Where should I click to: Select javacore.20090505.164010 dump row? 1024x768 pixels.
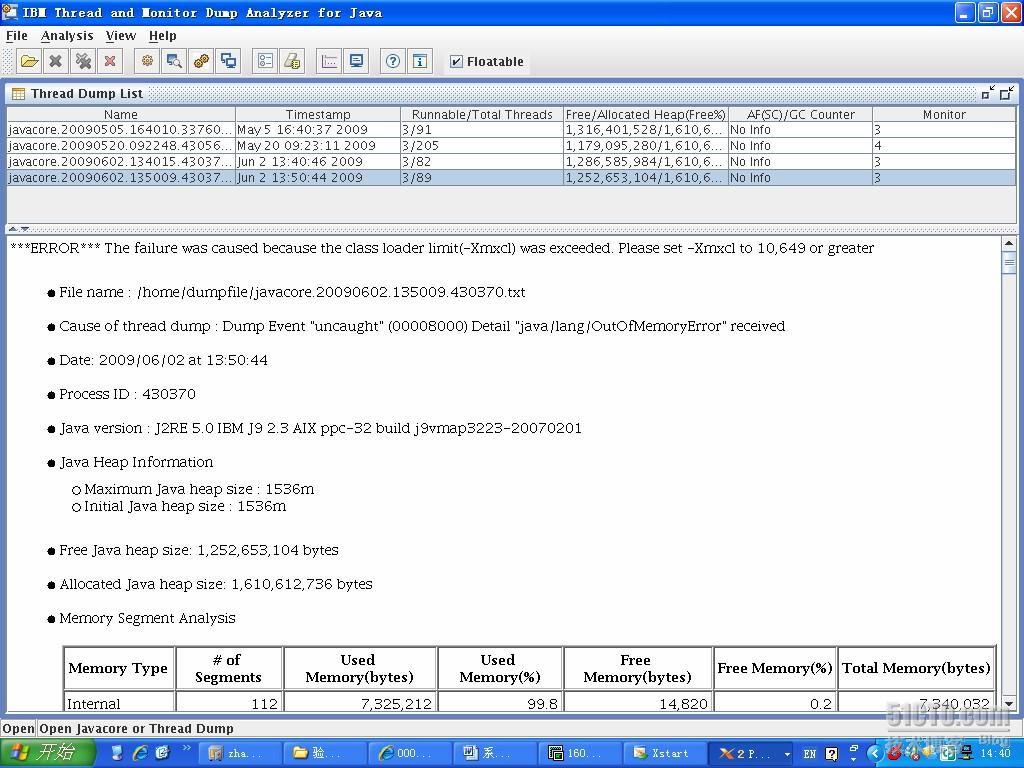(x=511, y=130)
